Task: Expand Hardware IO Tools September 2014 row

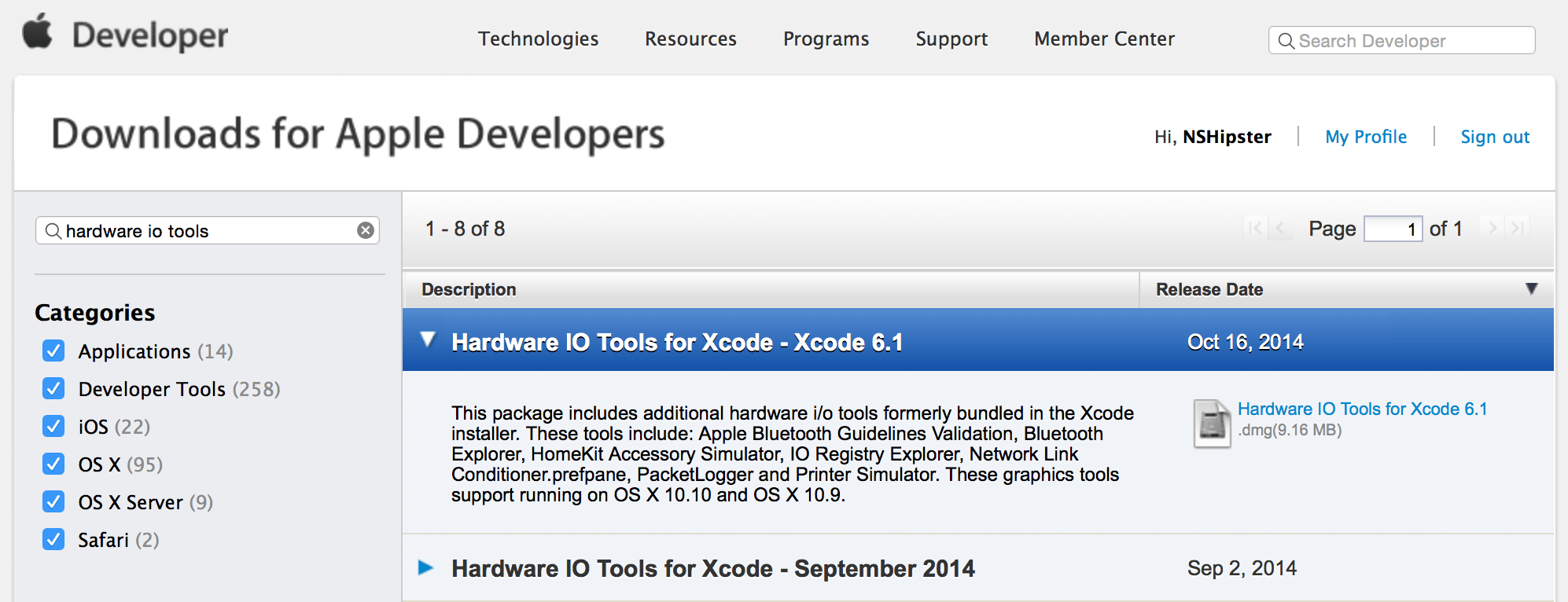Action: (425, 567)
